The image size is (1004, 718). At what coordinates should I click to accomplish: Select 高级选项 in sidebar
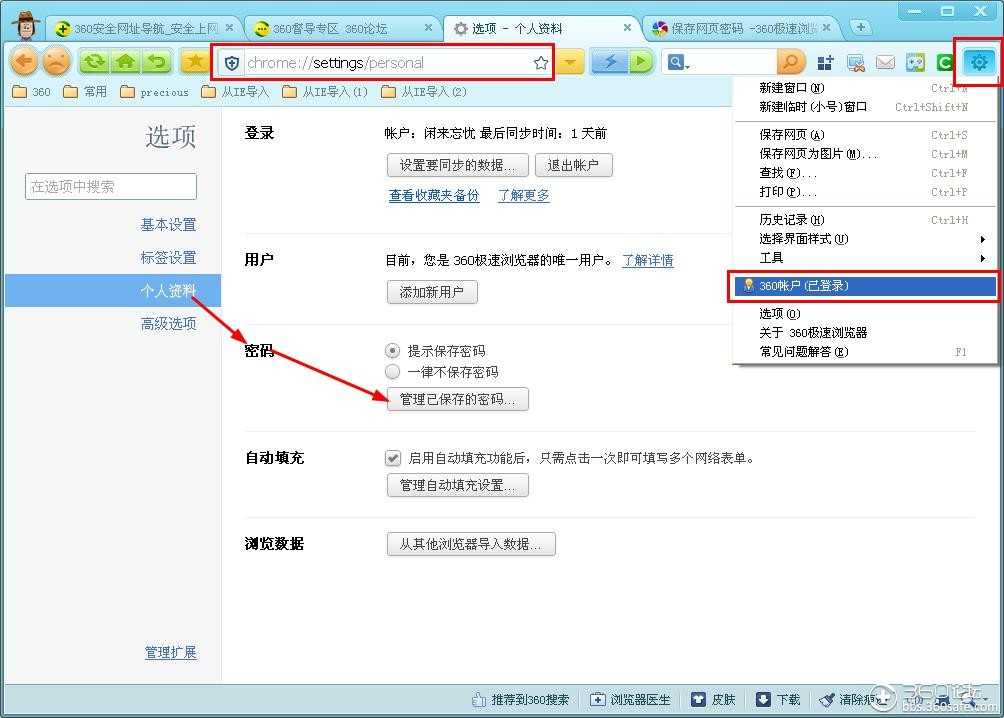tap(168, 323)
